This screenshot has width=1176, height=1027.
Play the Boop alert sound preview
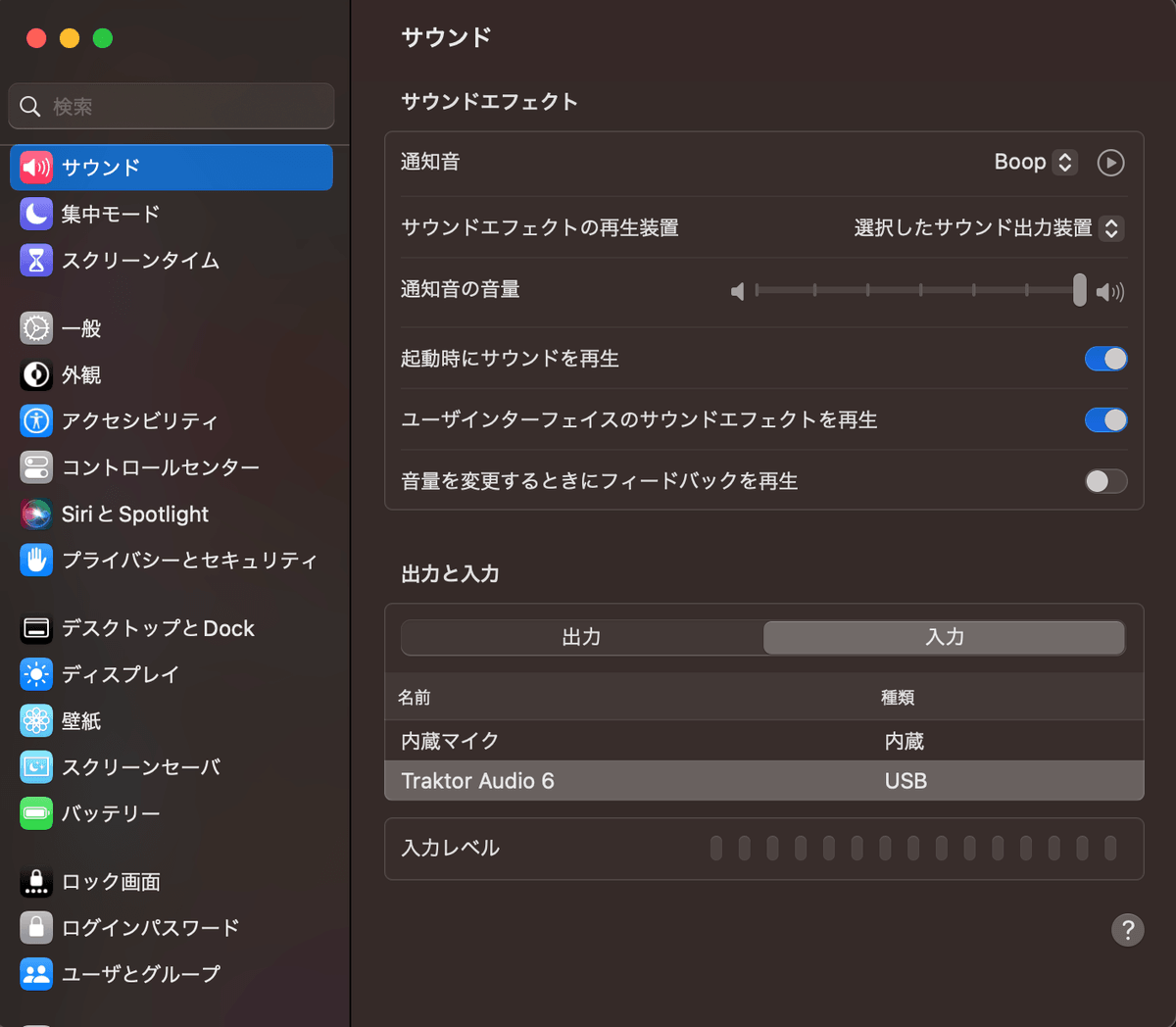1110,162
